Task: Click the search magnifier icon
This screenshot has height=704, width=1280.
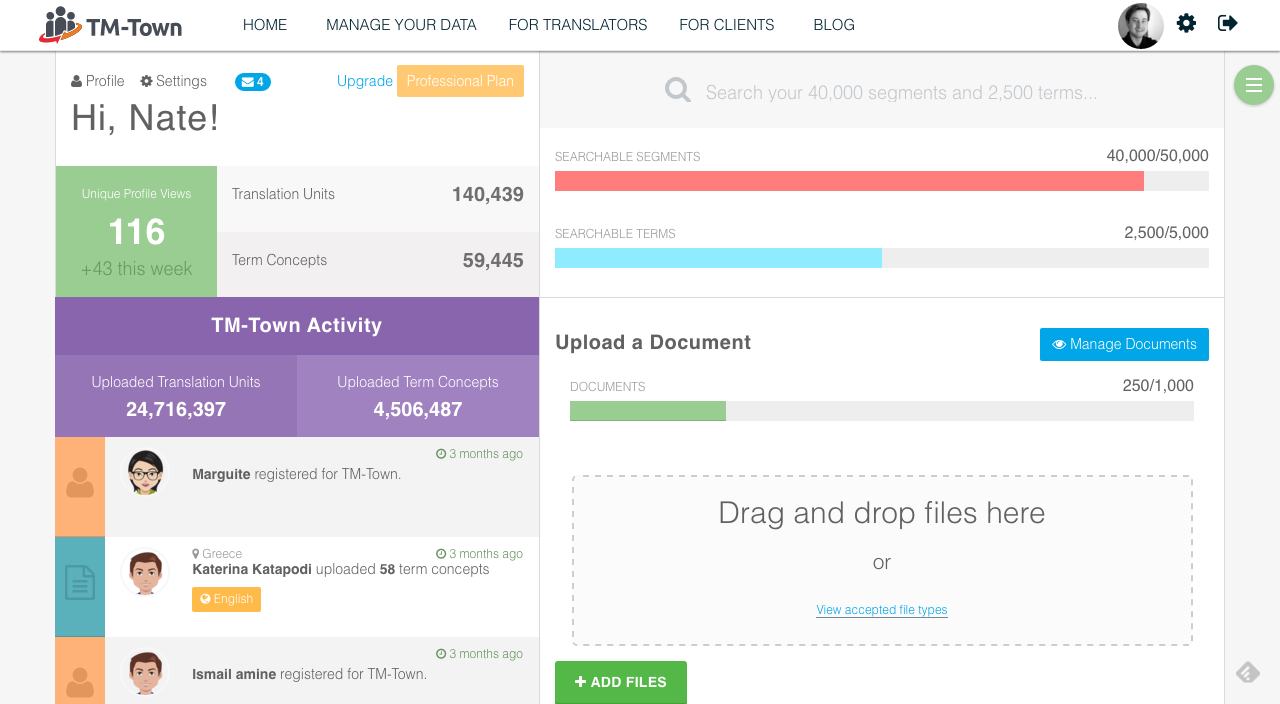Action: tap(678, 91)
